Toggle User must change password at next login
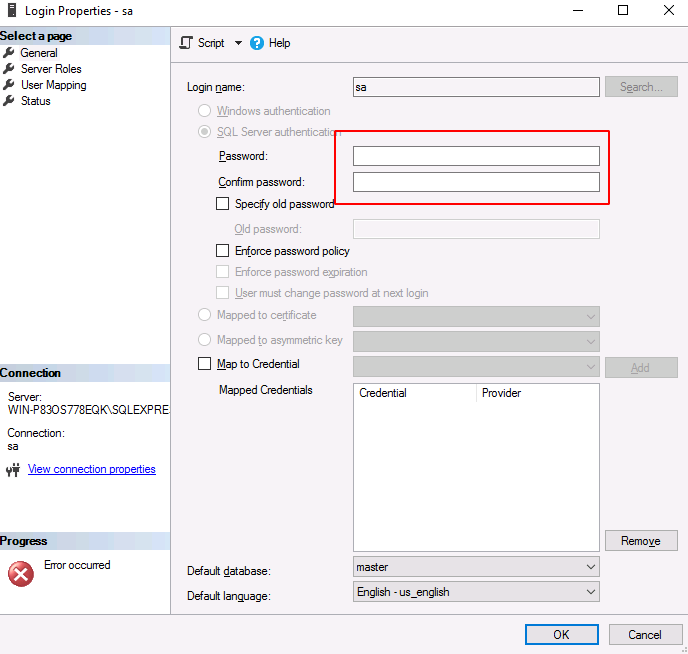 coord(222,293)
